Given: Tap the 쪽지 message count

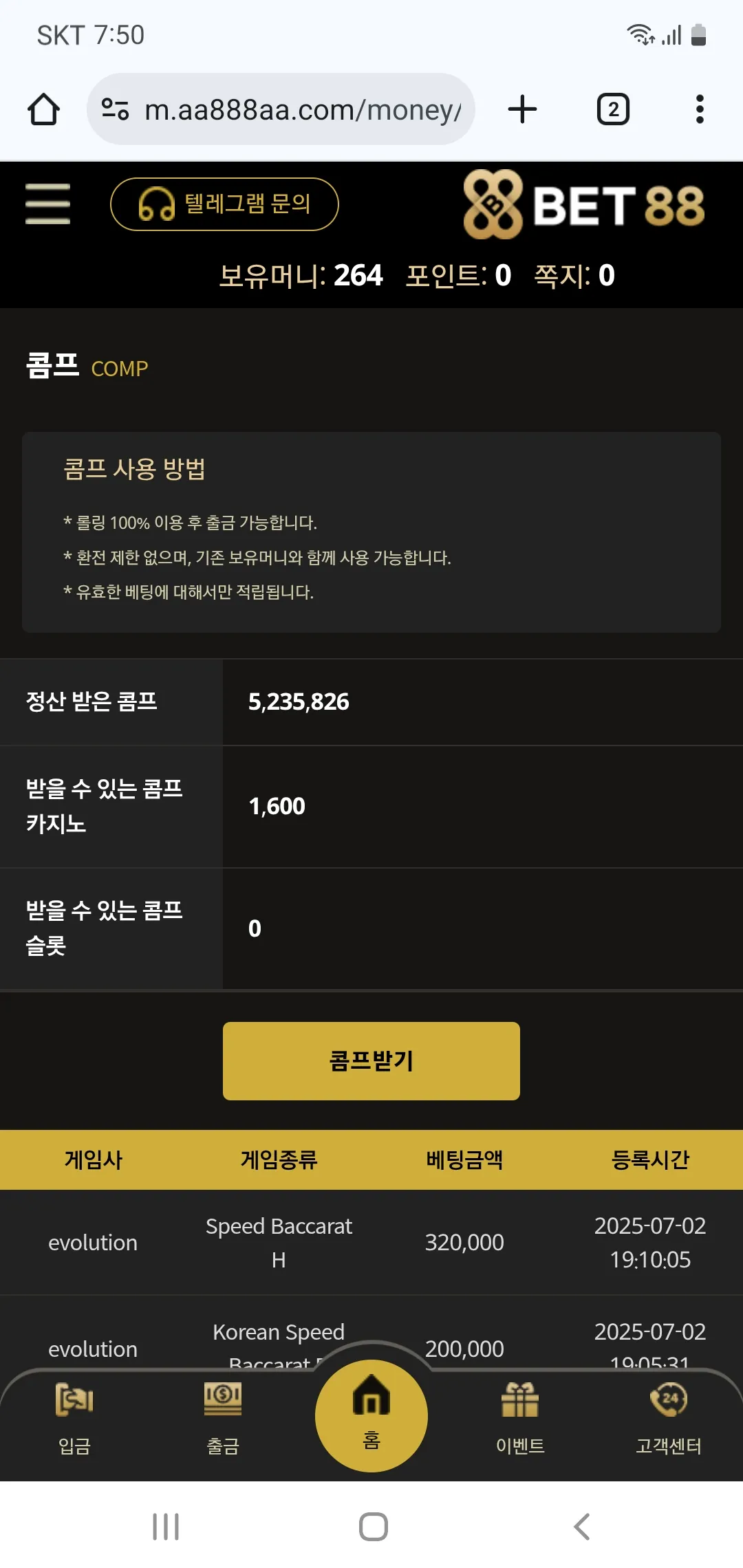Looking at the screenshot, I should 574,276.
